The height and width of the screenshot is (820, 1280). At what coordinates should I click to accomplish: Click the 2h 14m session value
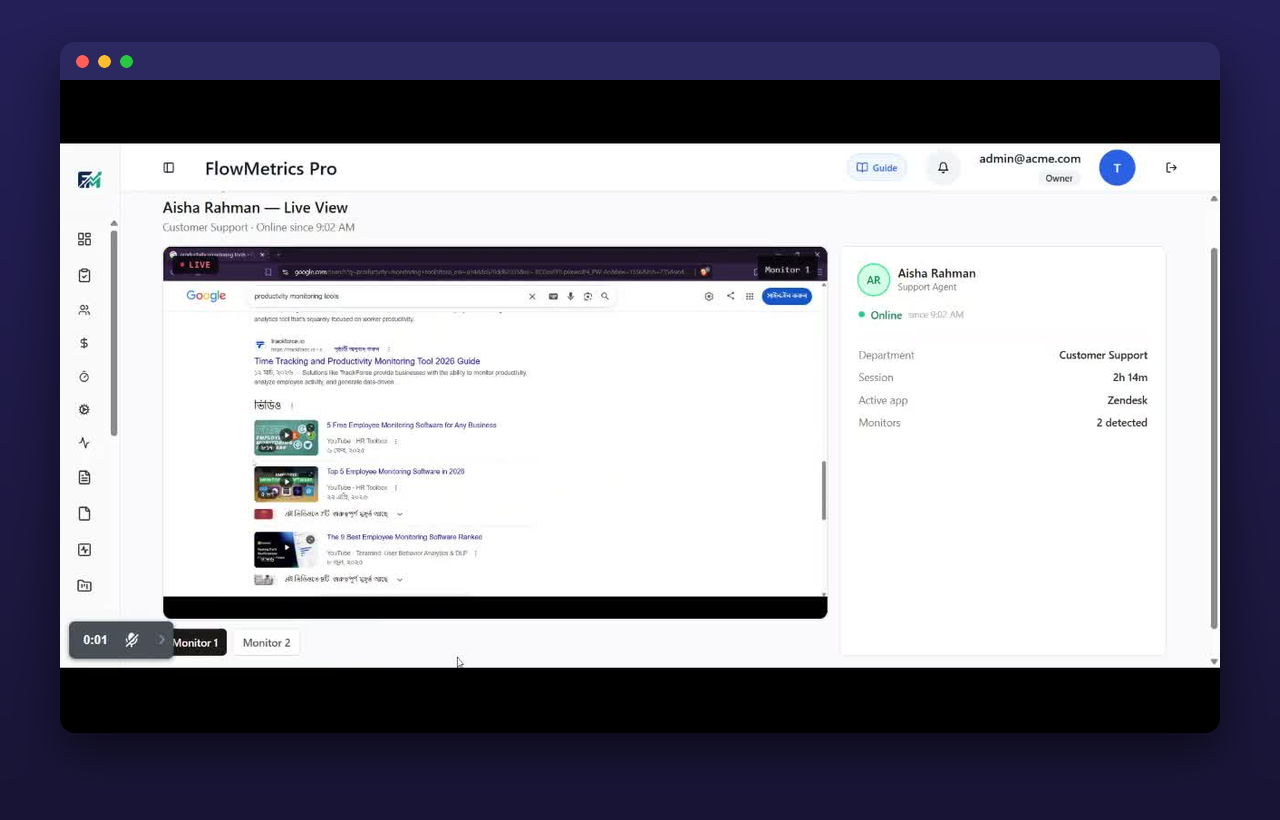[x=1130, y=377]
